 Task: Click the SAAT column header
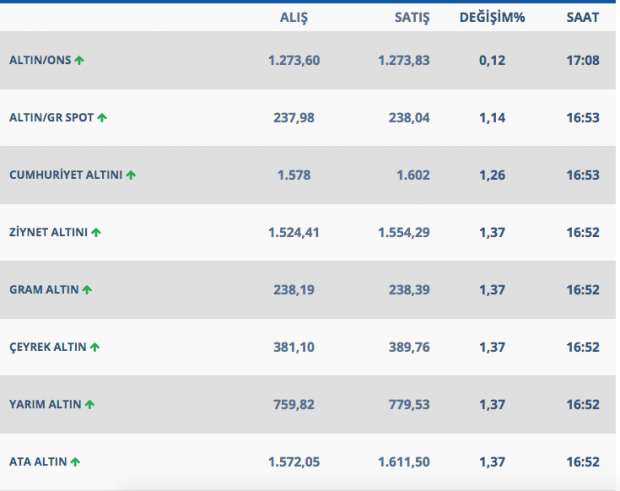click(582, 18)
